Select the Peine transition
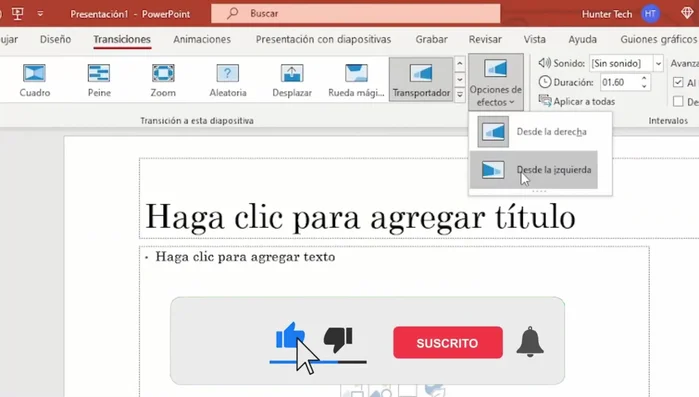 pyautogui.click(x=99, y=81)
